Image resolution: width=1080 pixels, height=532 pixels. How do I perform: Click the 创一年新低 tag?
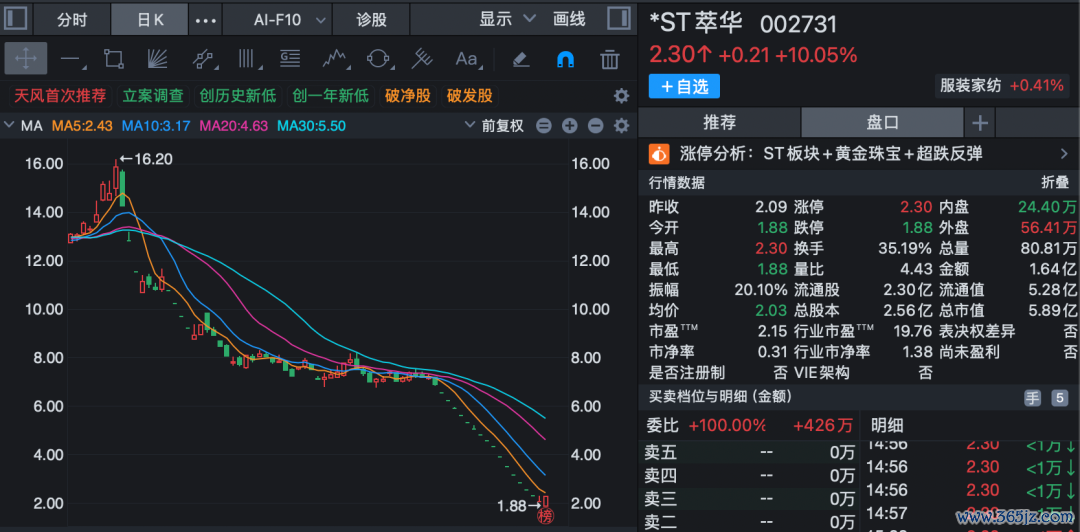click(x=331, y=96)
